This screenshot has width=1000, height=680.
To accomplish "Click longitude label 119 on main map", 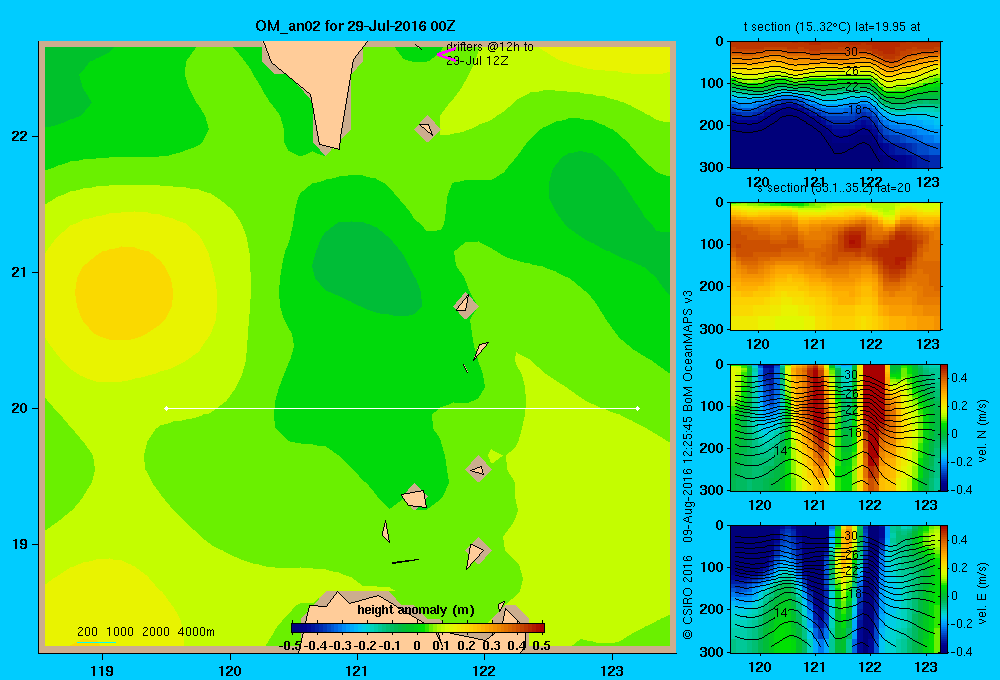I will (102, 670).
